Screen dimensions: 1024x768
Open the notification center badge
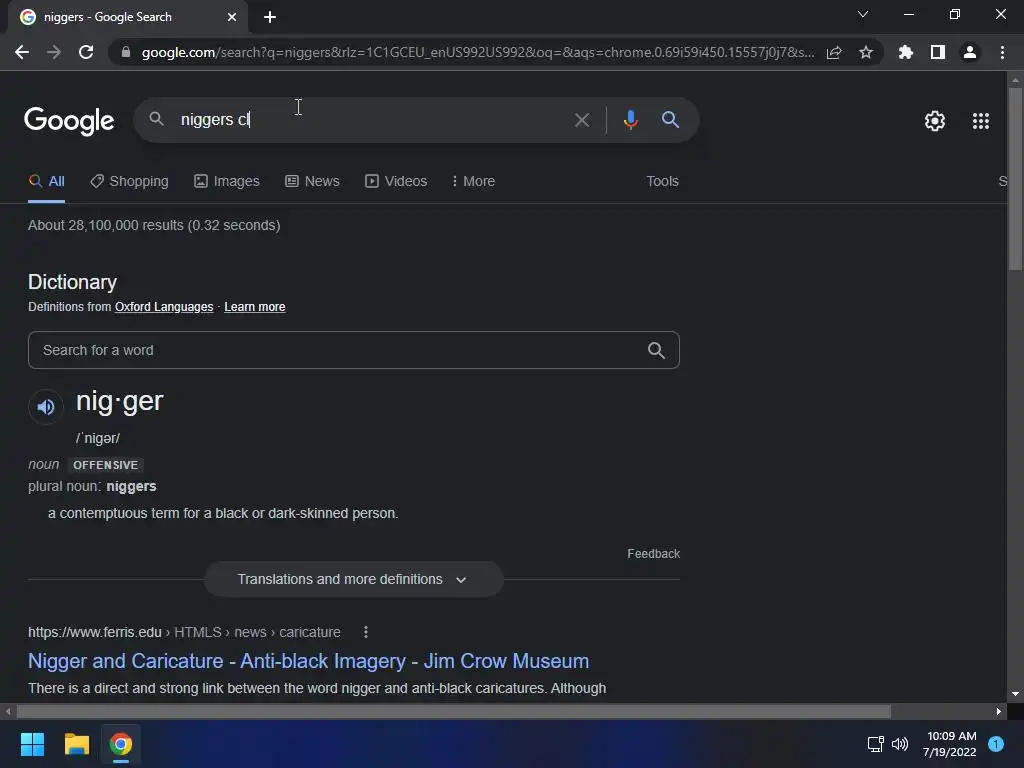pyautogui.click(x=996, y=744)
